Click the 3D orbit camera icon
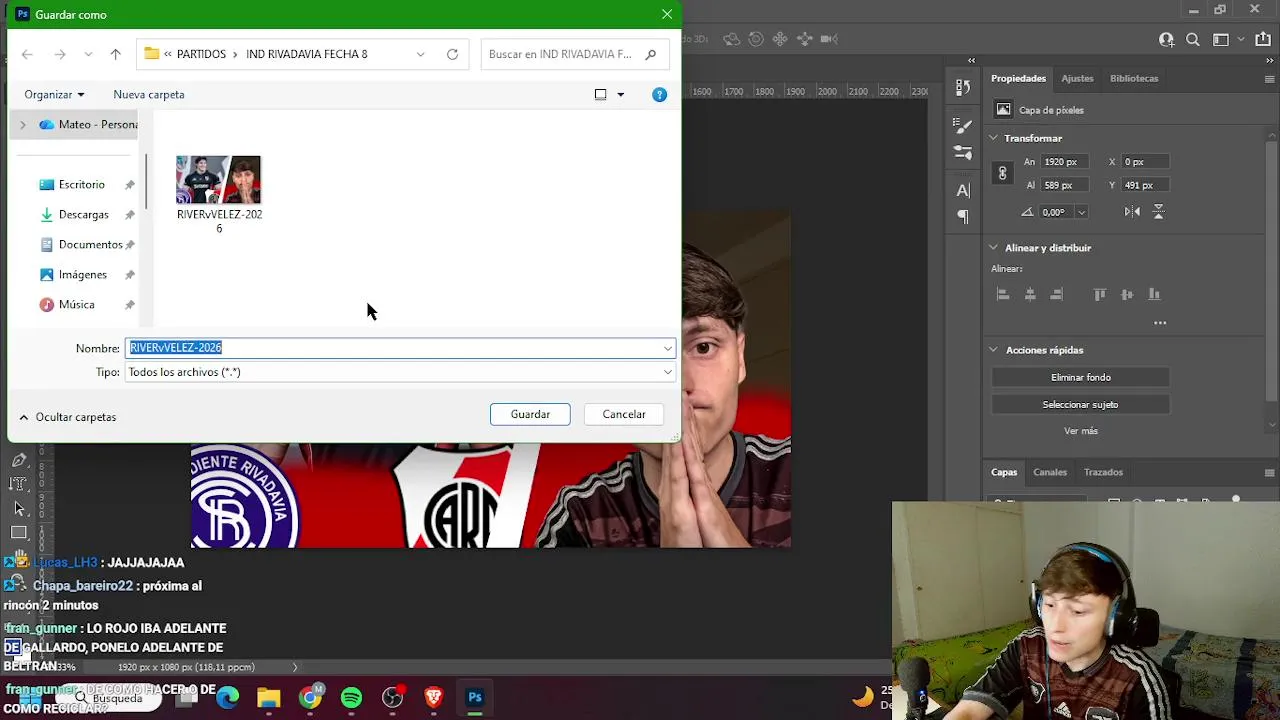1280x720 pixels. click(x=732, y=39)
